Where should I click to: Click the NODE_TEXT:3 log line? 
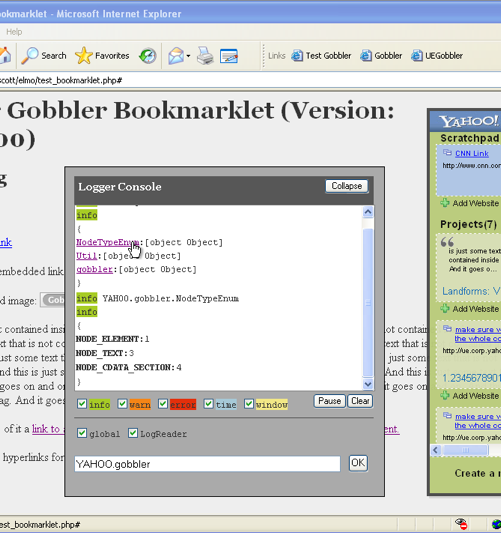[105, 354]
